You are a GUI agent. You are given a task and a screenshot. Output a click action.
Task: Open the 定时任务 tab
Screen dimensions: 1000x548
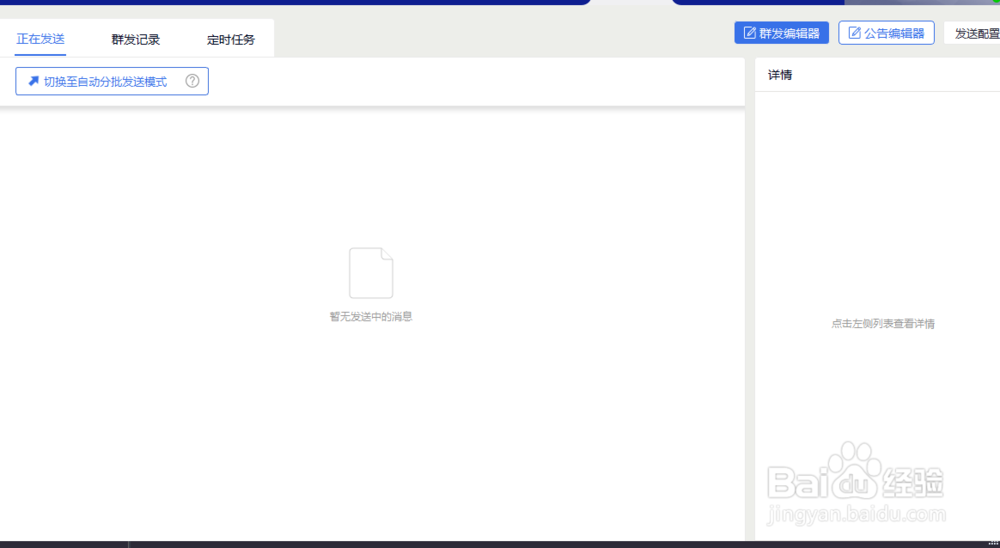pos(230,40)
